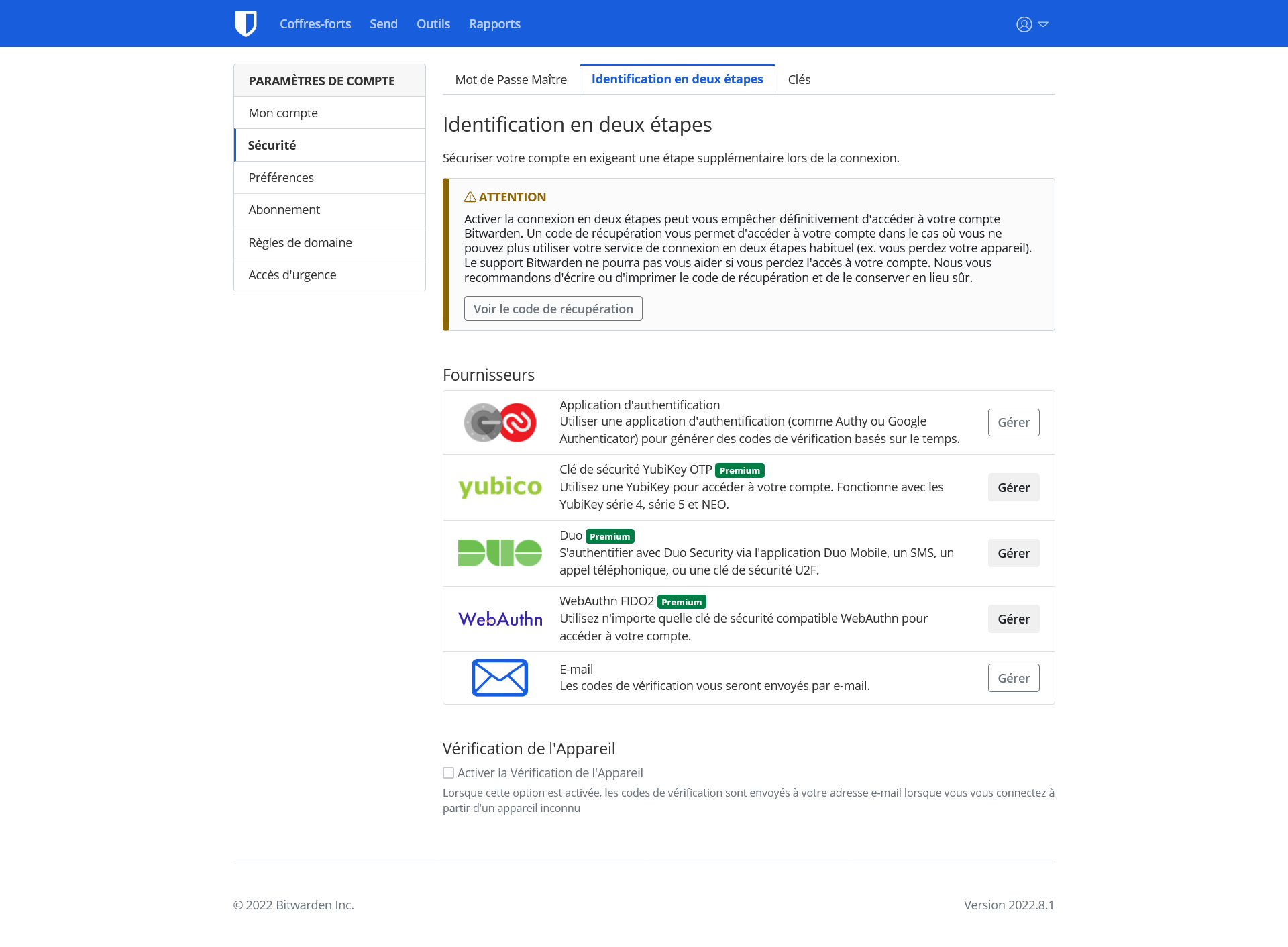Switch to the Mot de Passe Maître tab

(511, 79)
